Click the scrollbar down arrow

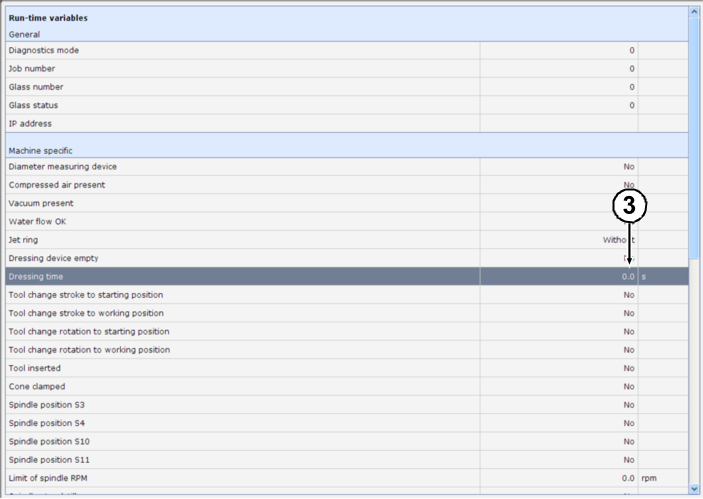click(x=694, y=488)
